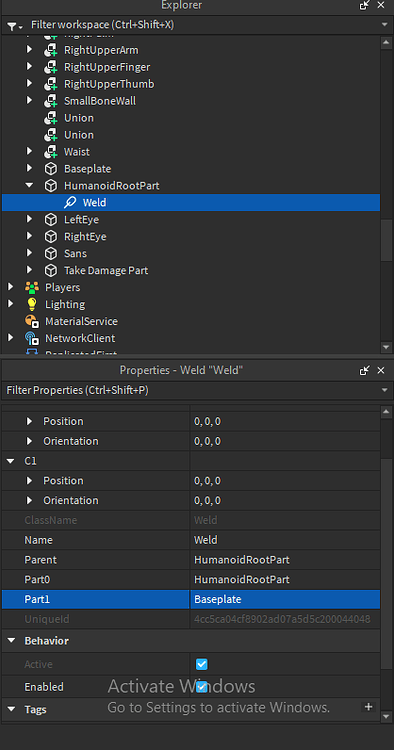Expand the NetworkClient node
The image size is (394, 750).
click(11, 338)
